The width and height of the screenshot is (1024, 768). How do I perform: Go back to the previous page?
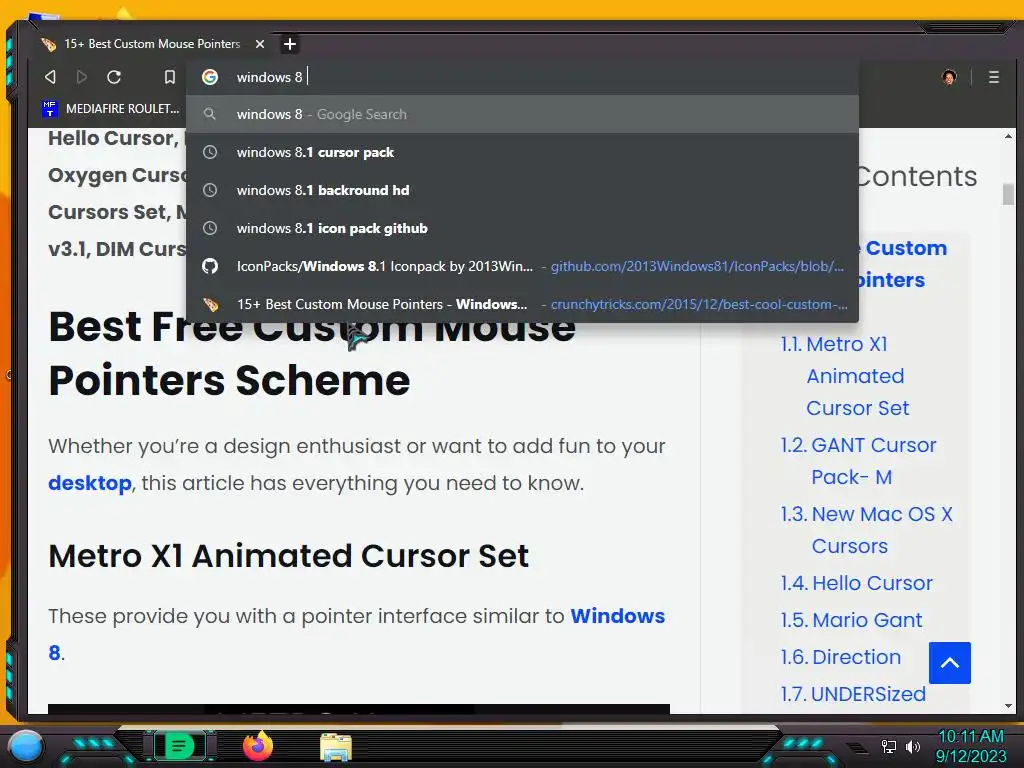point(50,77)
